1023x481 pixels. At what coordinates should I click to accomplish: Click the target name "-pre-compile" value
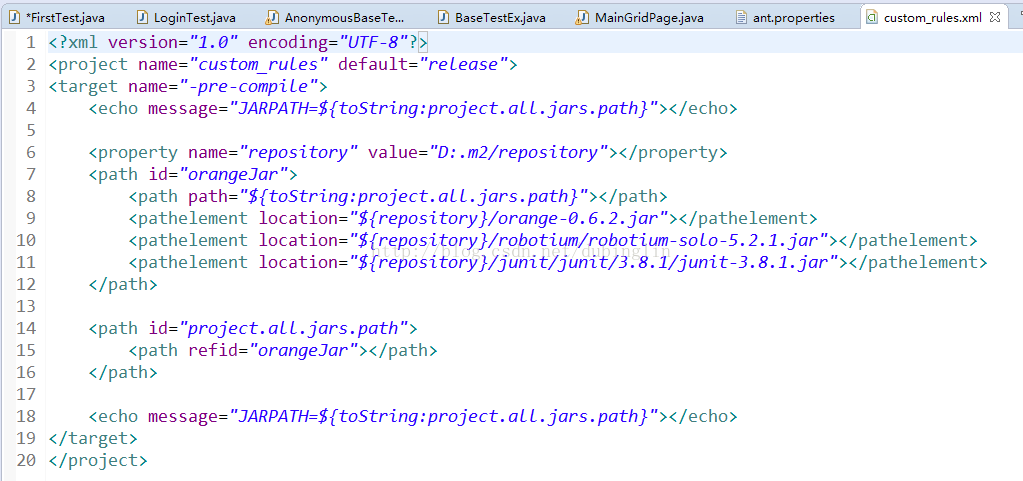point(248,86)
